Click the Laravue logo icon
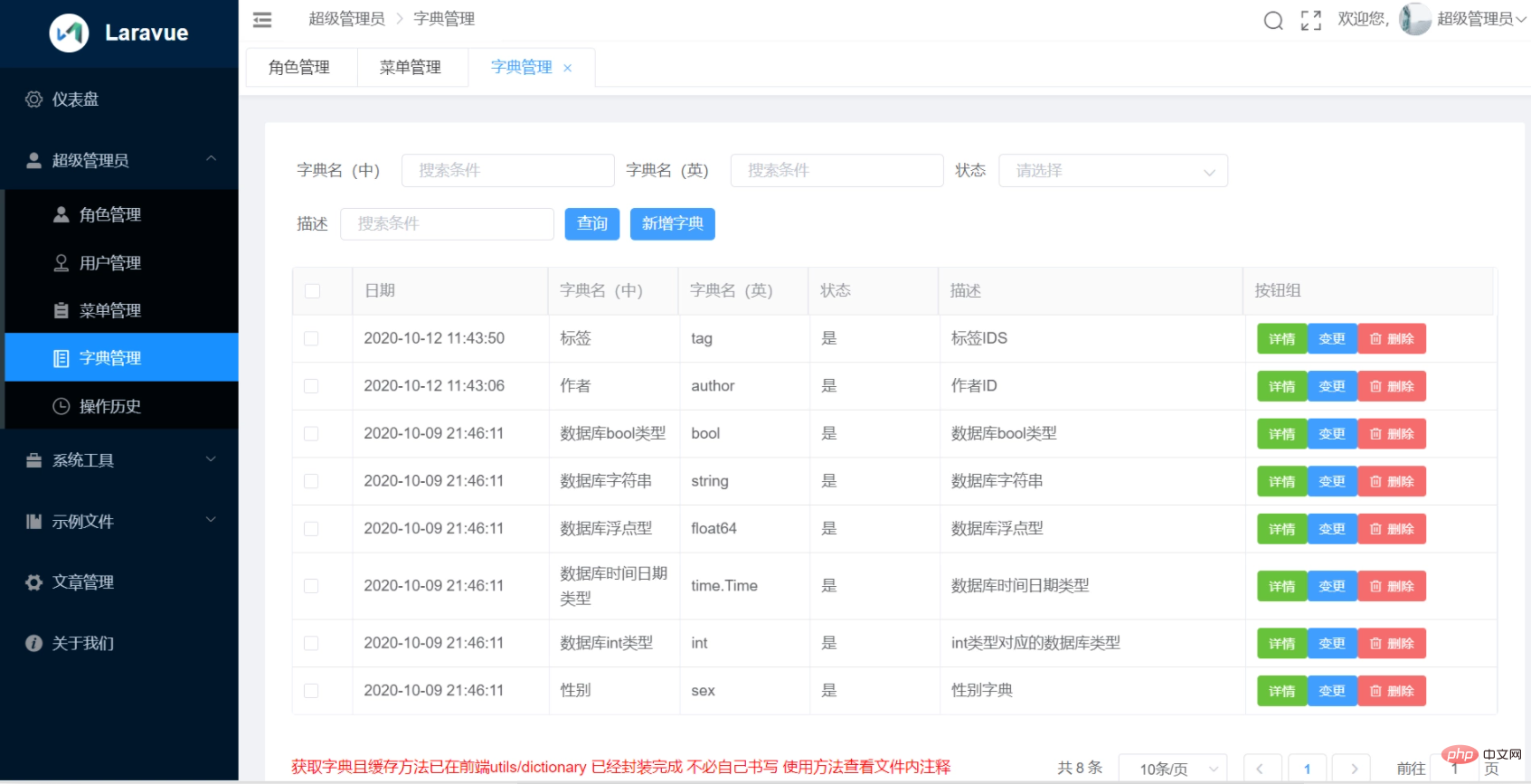Viewport: 1531px width, 784px height. tap(69, 33)
